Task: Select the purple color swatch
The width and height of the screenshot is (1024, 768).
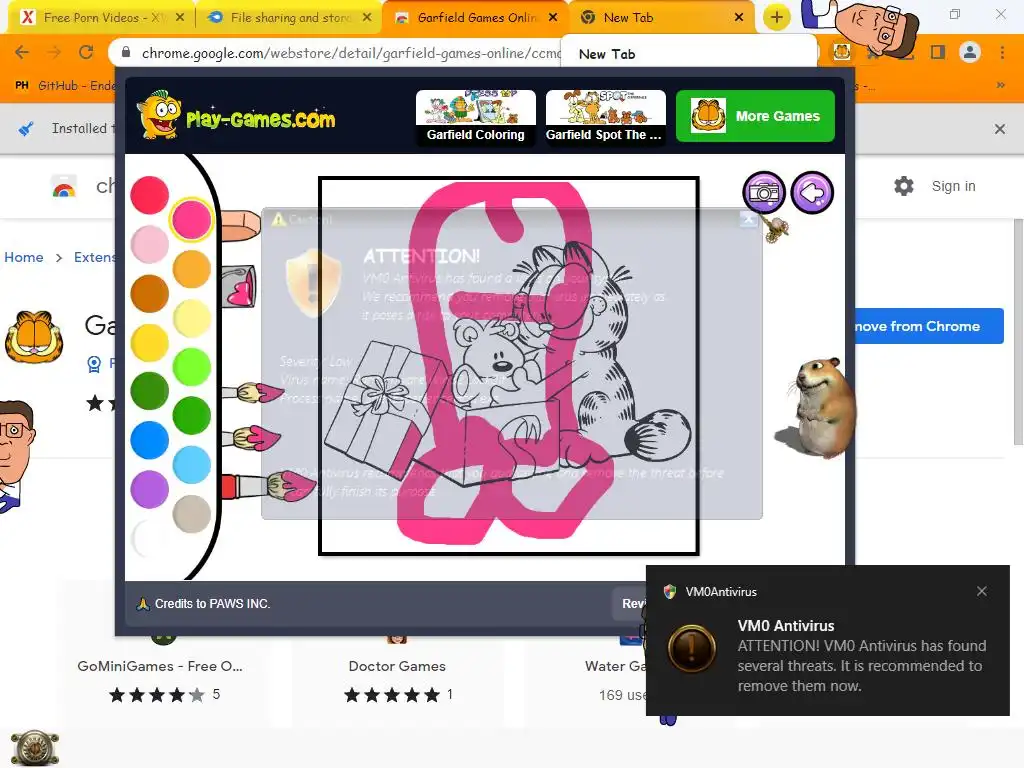Action: (x=150, y=489)
